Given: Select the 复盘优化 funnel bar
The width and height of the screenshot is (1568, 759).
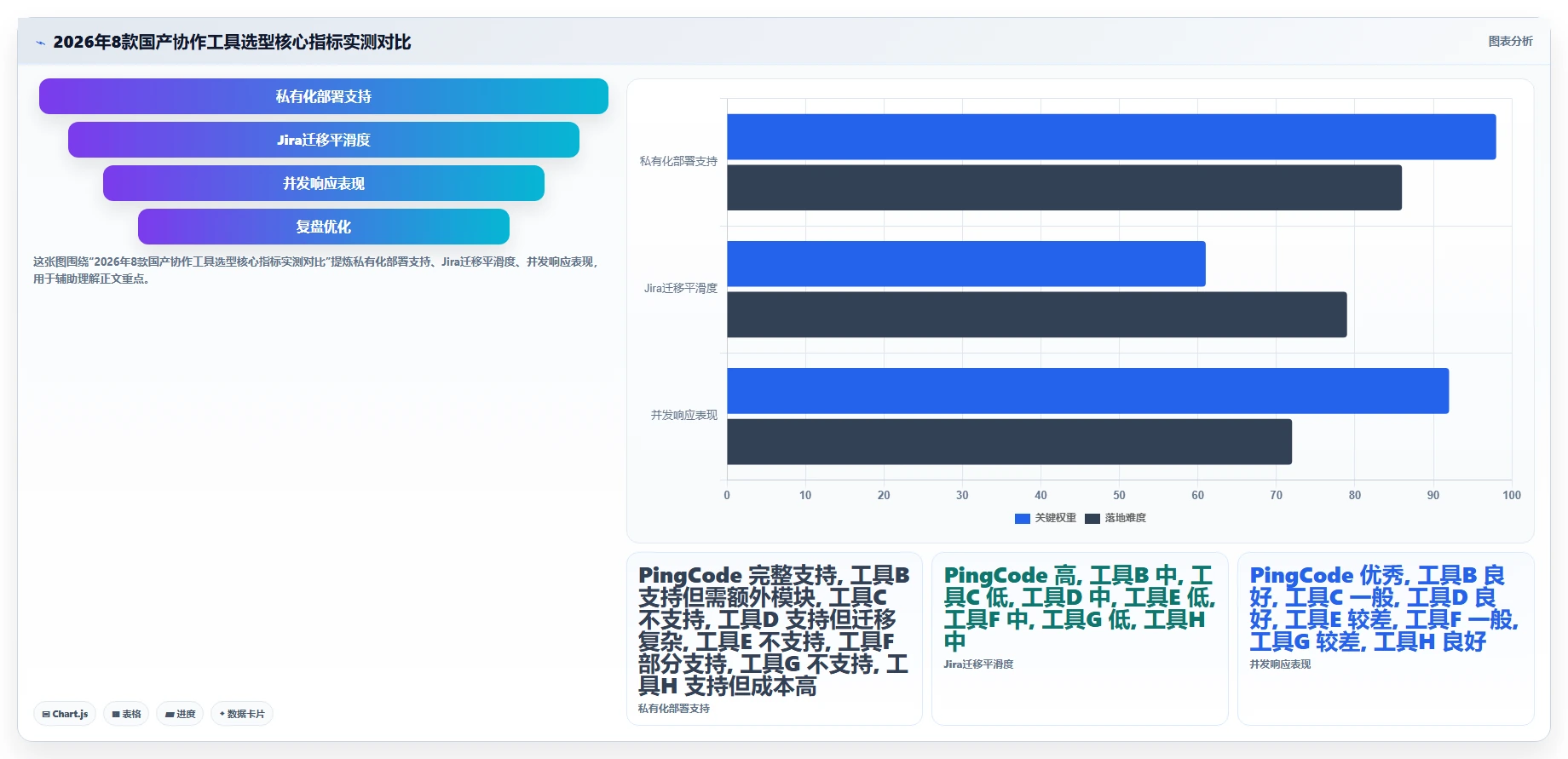Looking at the screenshot, I should [x=324, y=227].
